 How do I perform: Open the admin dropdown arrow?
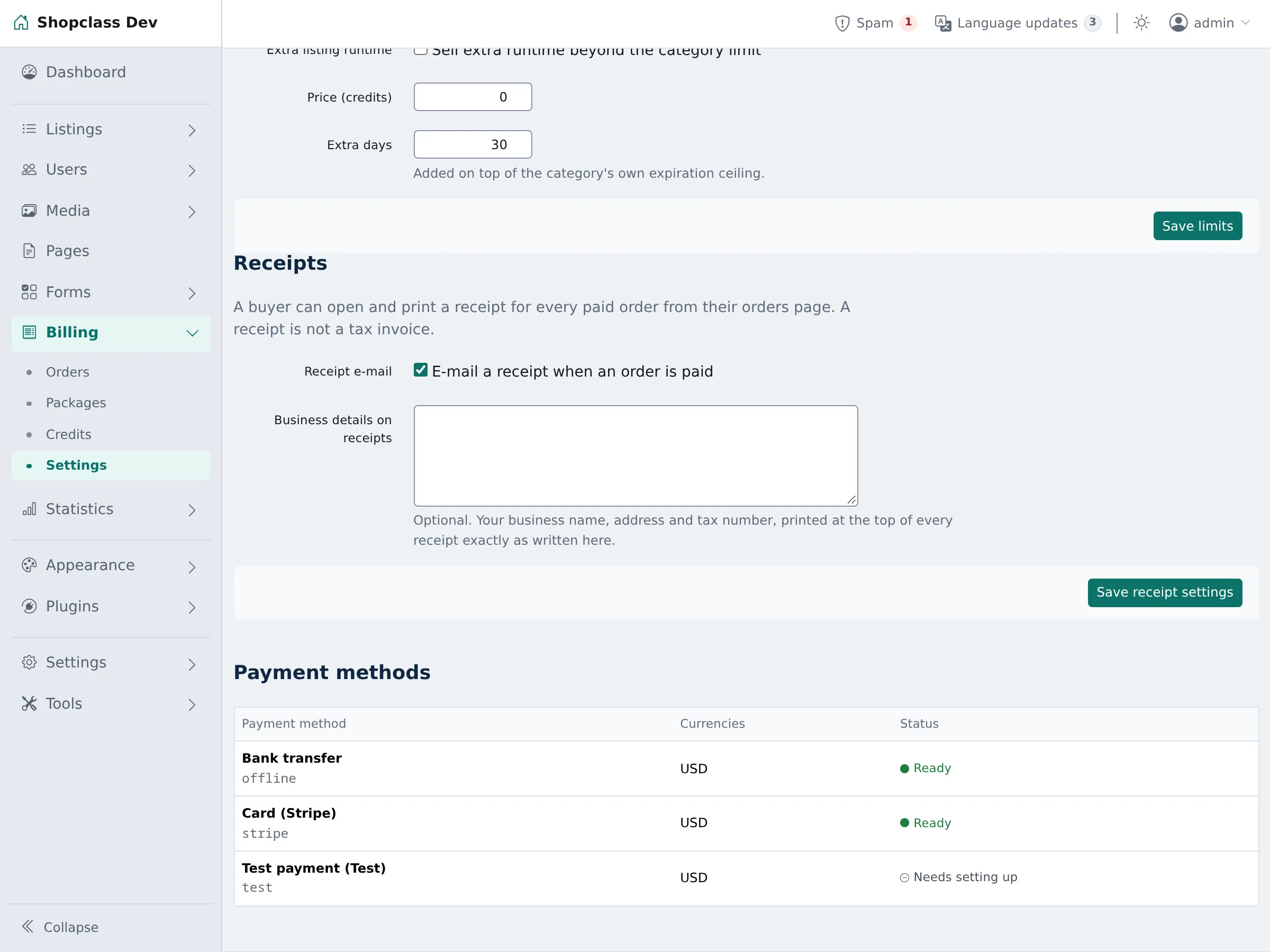pyautogui.click(x=1245, y=23)
